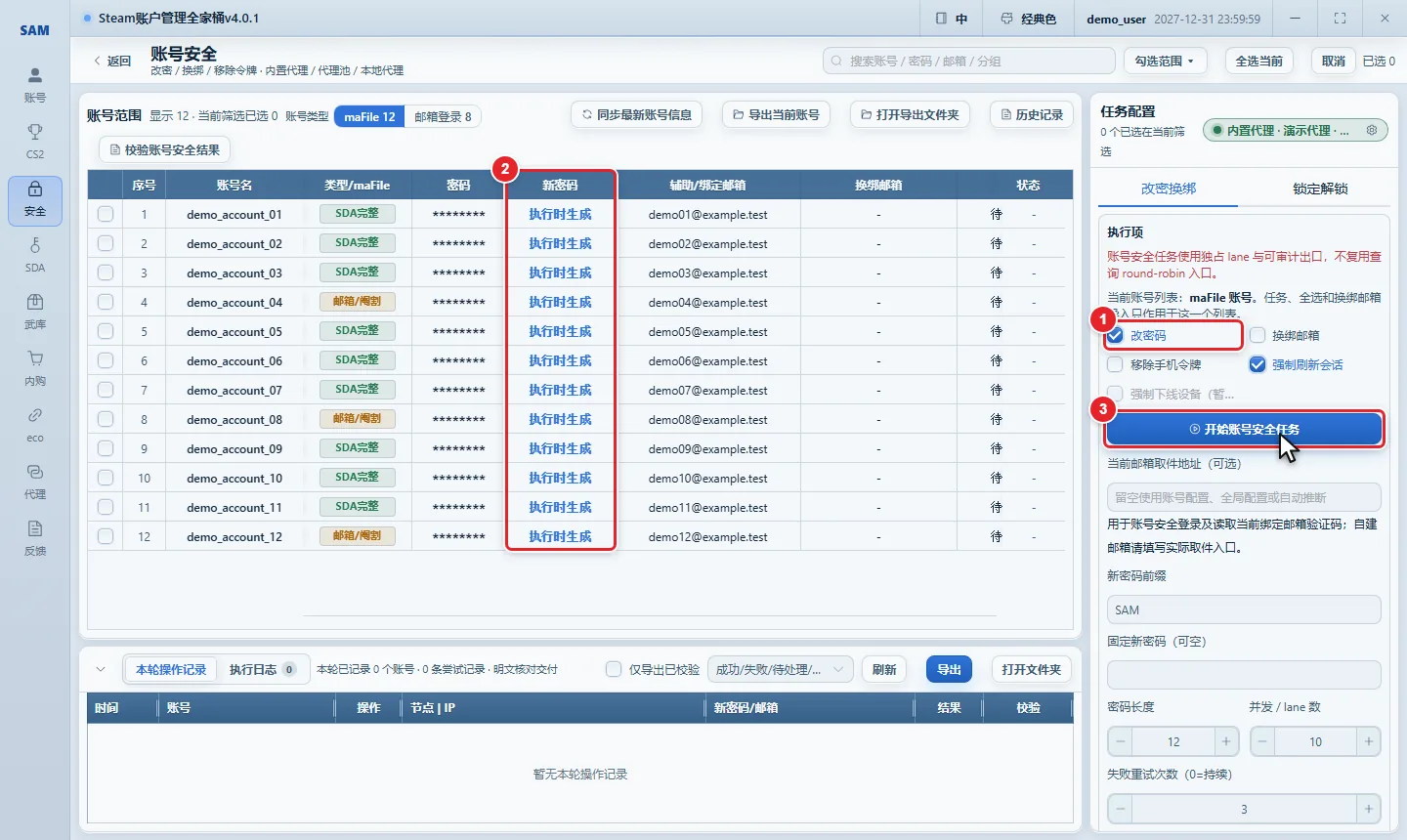
Task: Switch language with the 中 button
Action: (951, 19)
